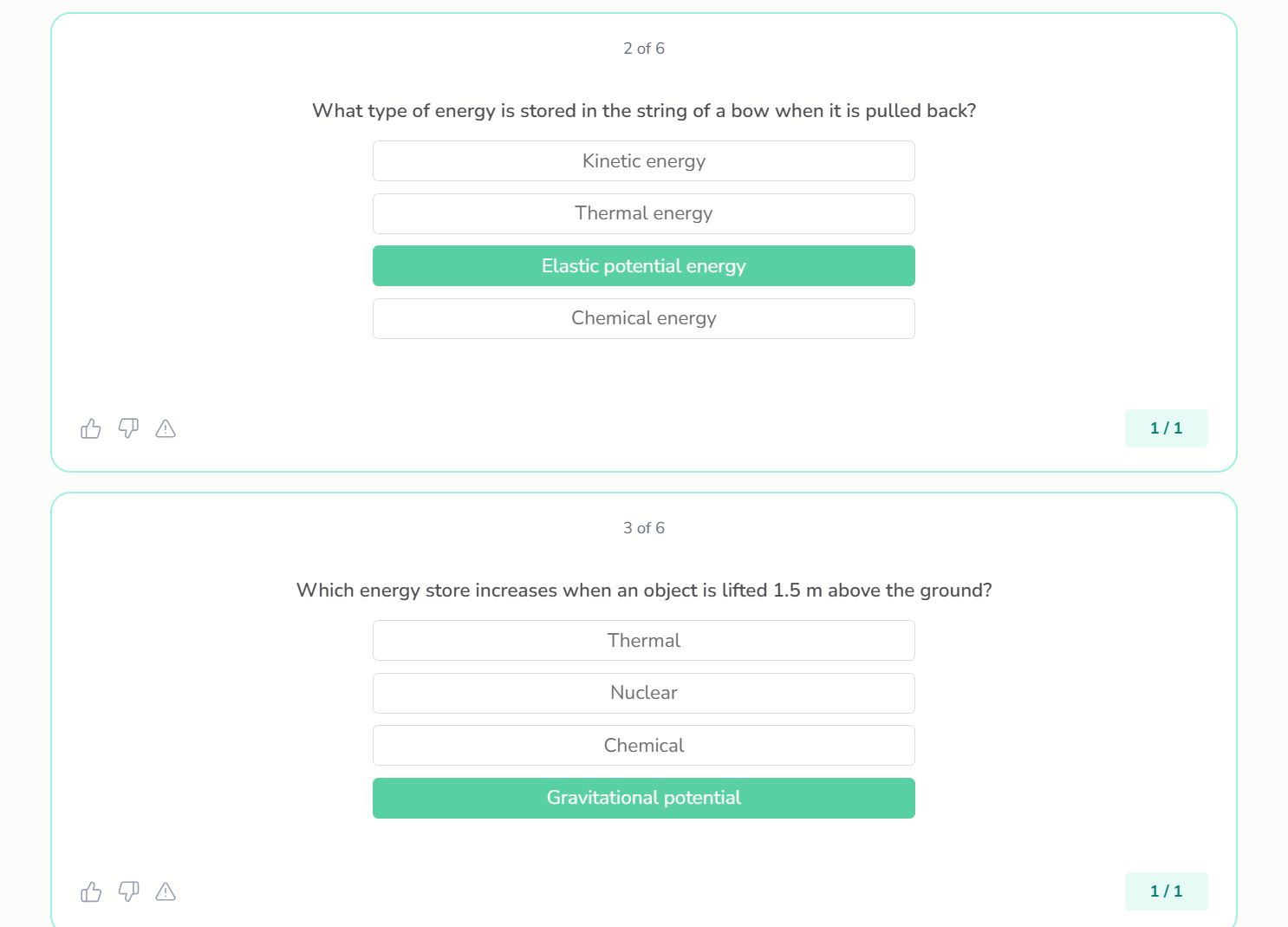Click thumbs up icon for question 2
1288x927 pixels.
91,428
